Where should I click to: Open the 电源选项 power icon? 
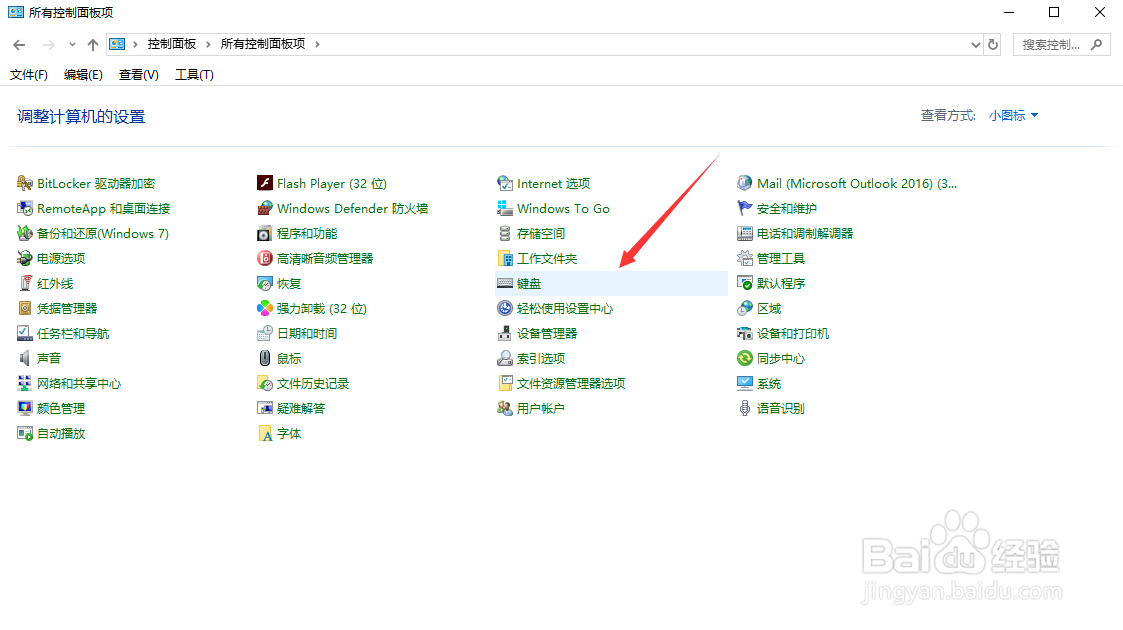[25, 258]
